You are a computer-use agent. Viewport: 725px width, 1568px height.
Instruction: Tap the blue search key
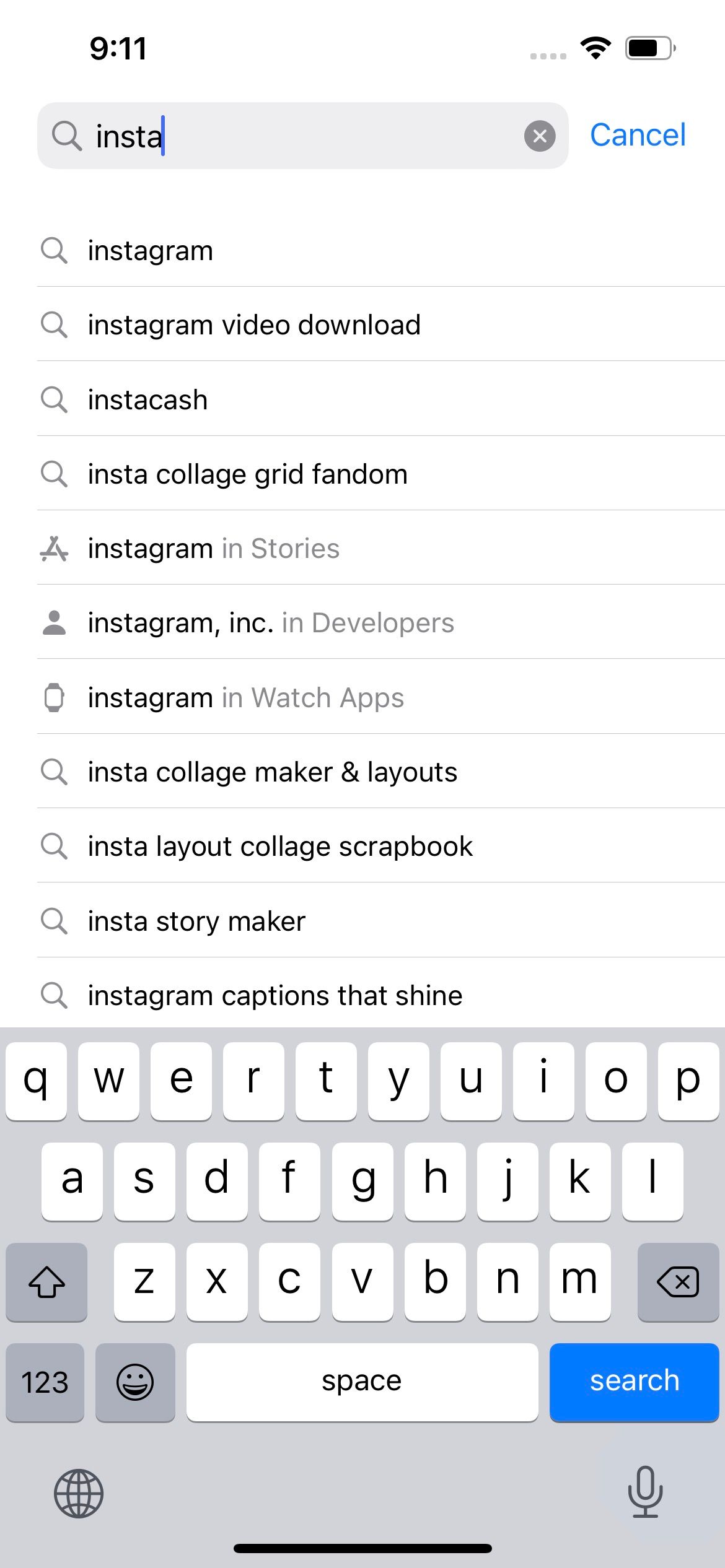point(634,1382)
